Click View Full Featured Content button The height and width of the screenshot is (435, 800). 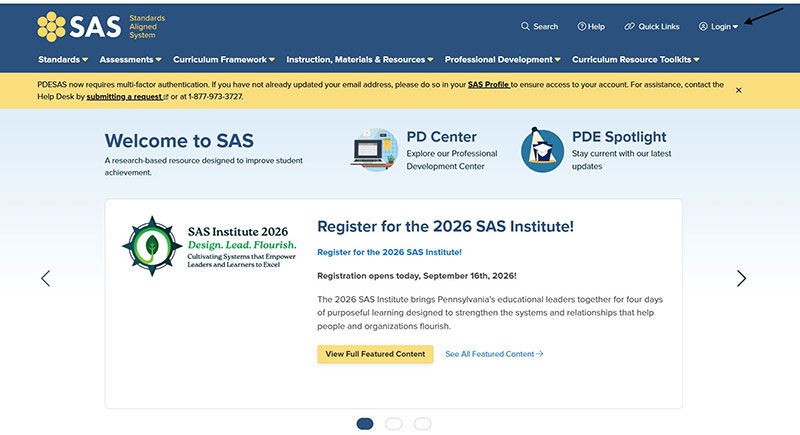375,354
